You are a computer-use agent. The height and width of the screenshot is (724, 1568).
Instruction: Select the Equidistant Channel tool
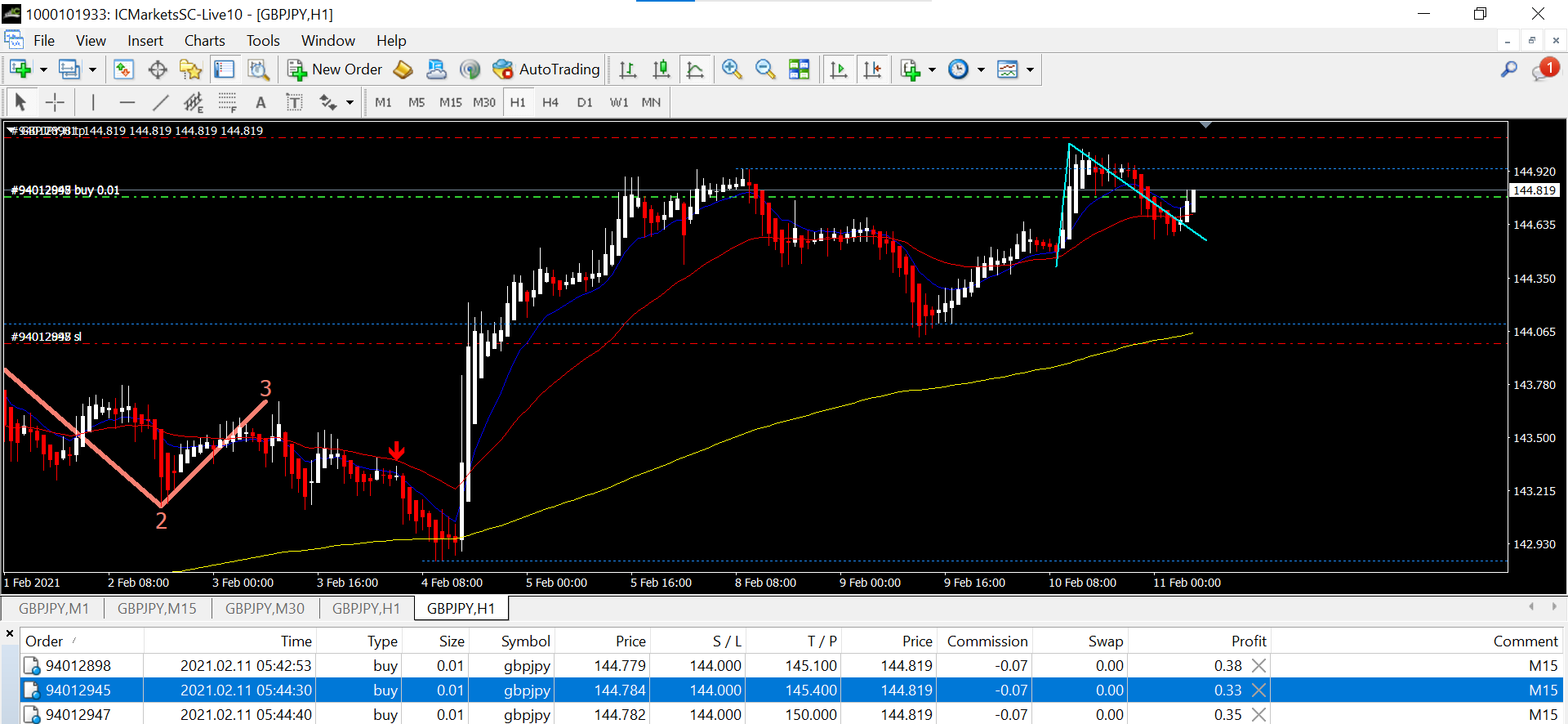click(194, 102)
